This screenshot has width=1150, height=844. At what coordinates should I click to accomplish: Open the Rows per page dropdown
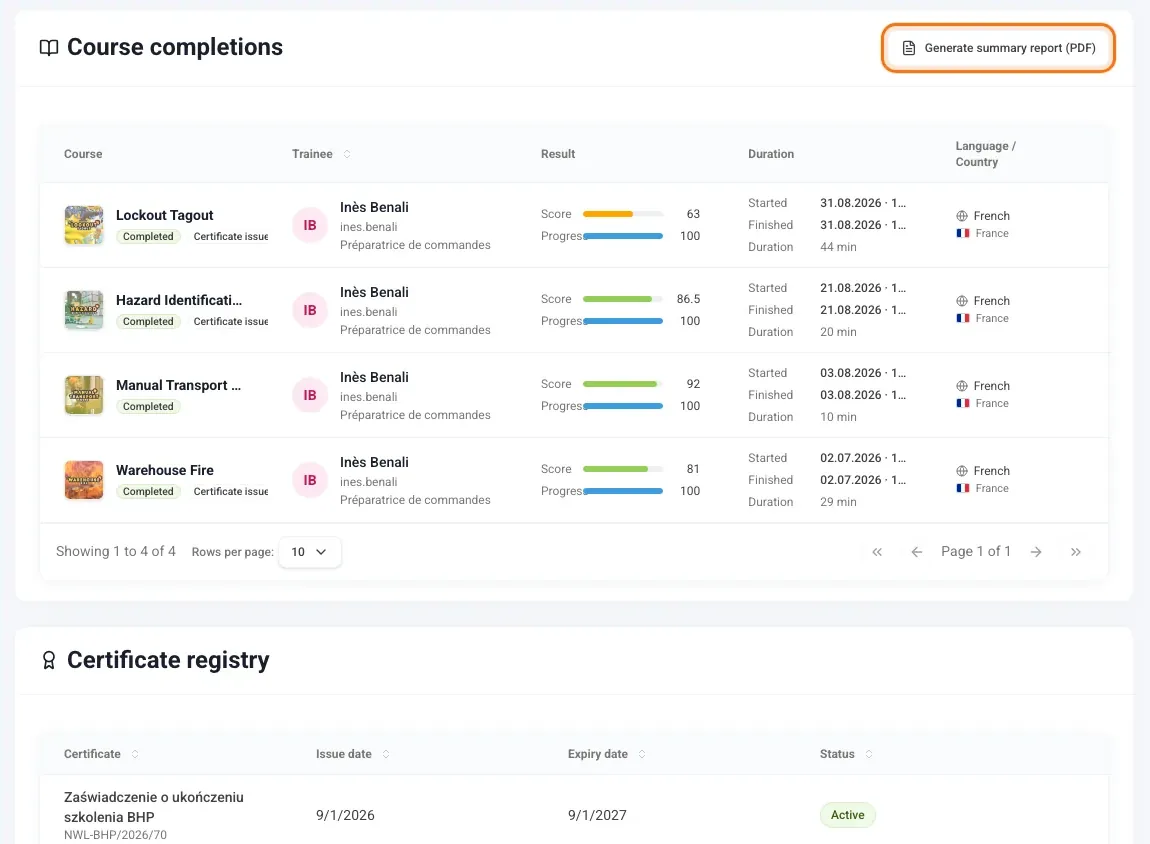click(310, 552)
